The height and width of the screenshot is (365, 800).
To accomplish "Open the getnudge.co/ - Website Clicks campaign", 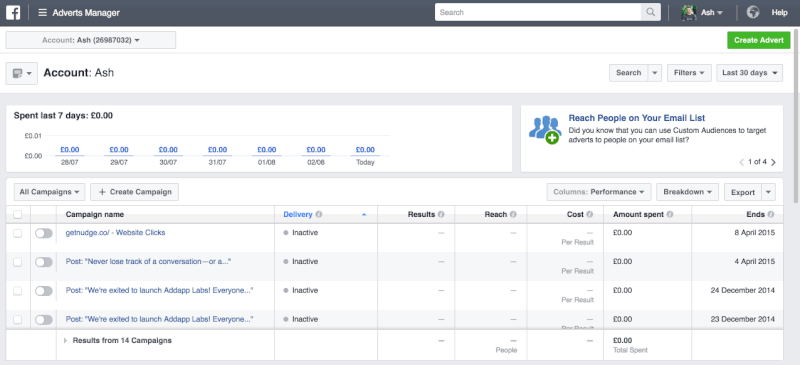I will [x=115, y=233].
